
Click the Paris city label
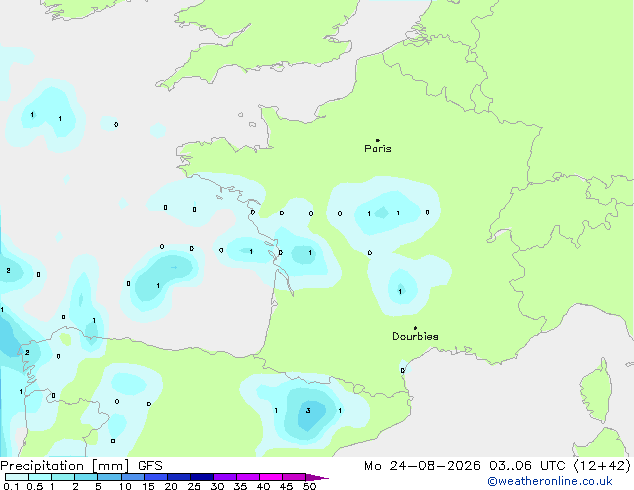click(378, 148)
